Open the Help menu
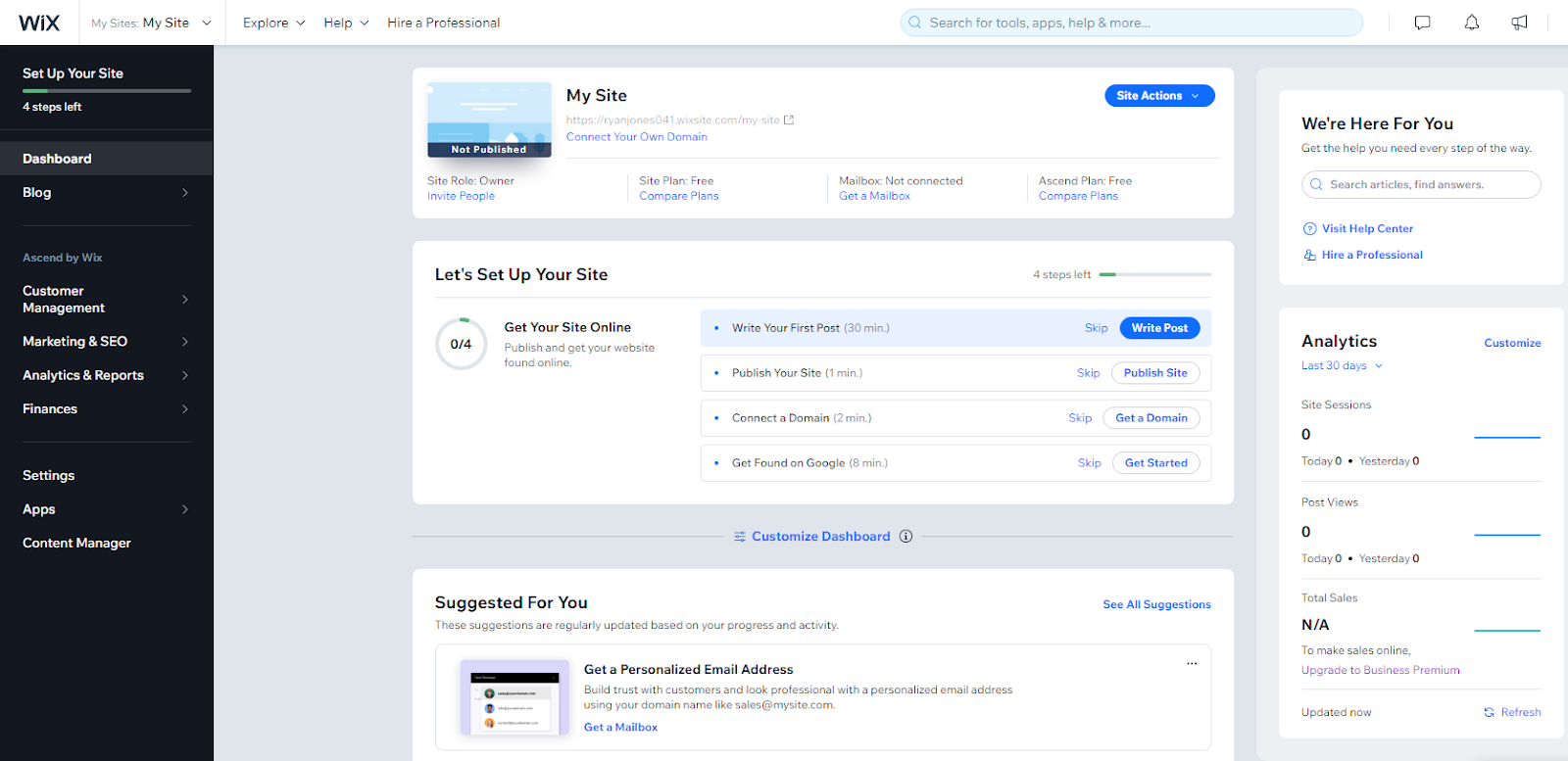Screen dimensions: 1568x761 pos(346,23)
